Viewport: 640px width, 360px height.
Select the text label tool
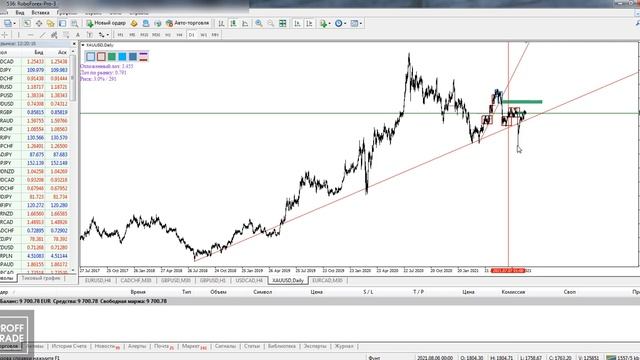[89, 35]
